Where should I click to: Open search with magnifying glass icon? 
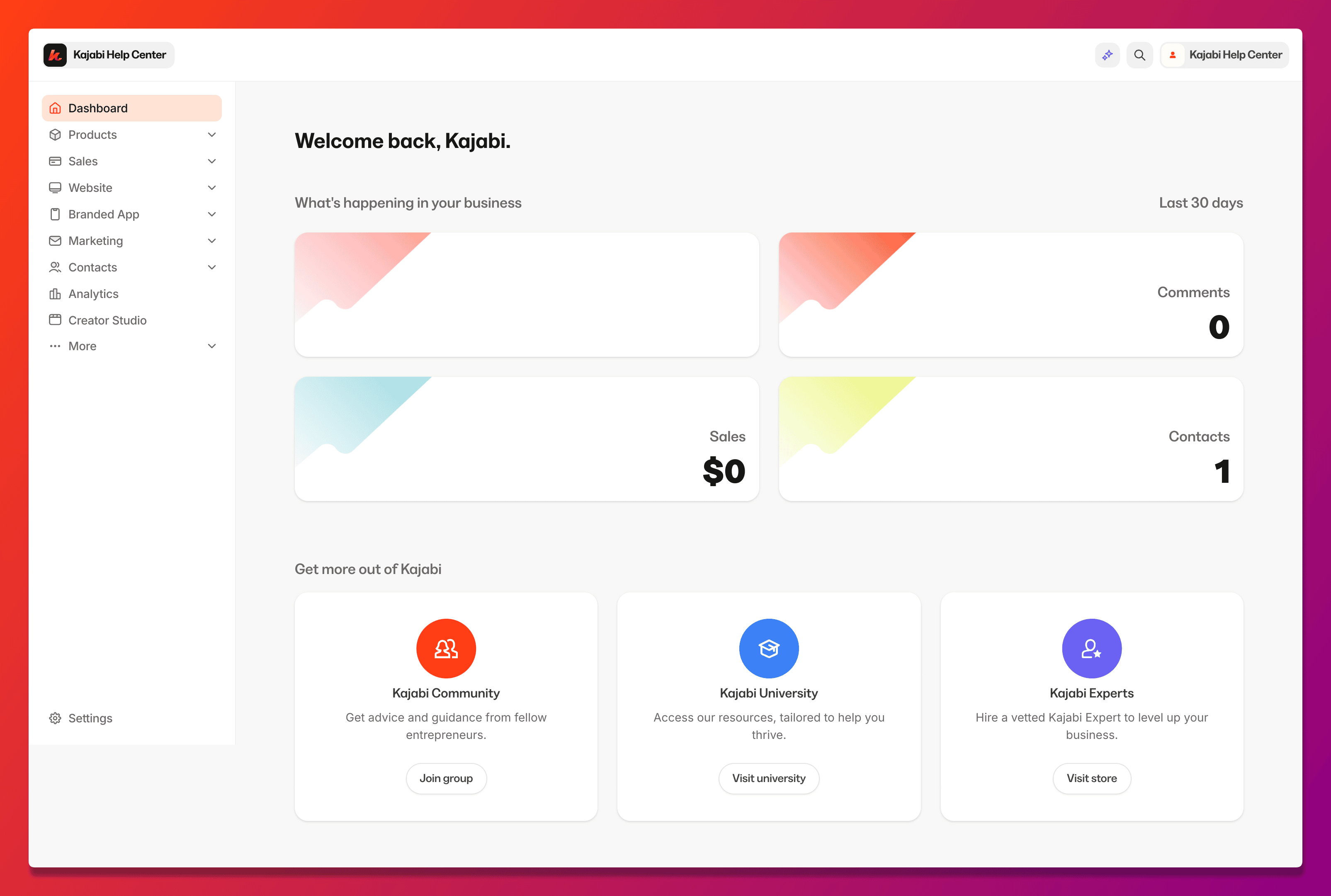[1139, 55]
